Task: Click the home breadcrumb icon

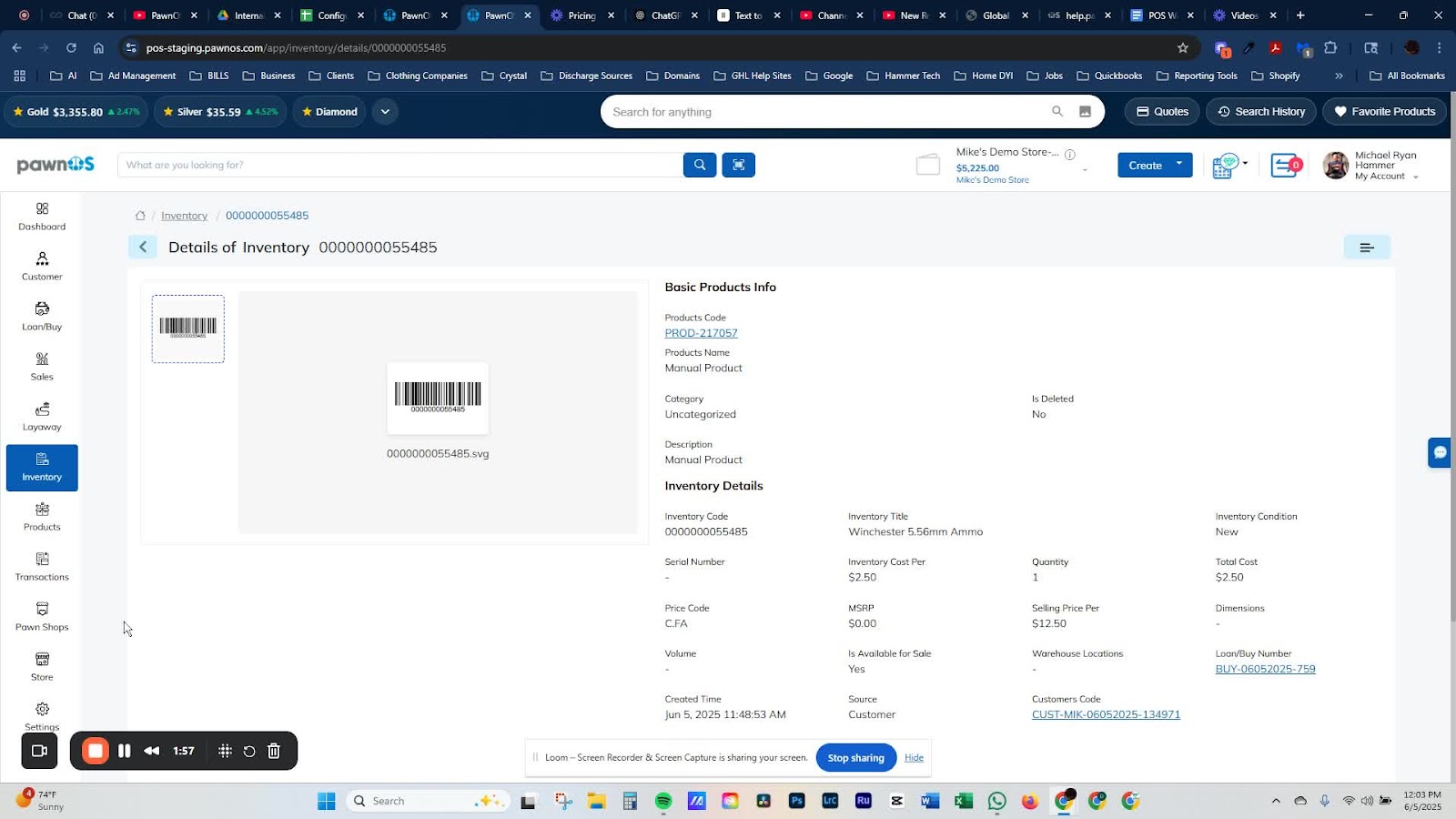Action: click(x=140, y=216)
